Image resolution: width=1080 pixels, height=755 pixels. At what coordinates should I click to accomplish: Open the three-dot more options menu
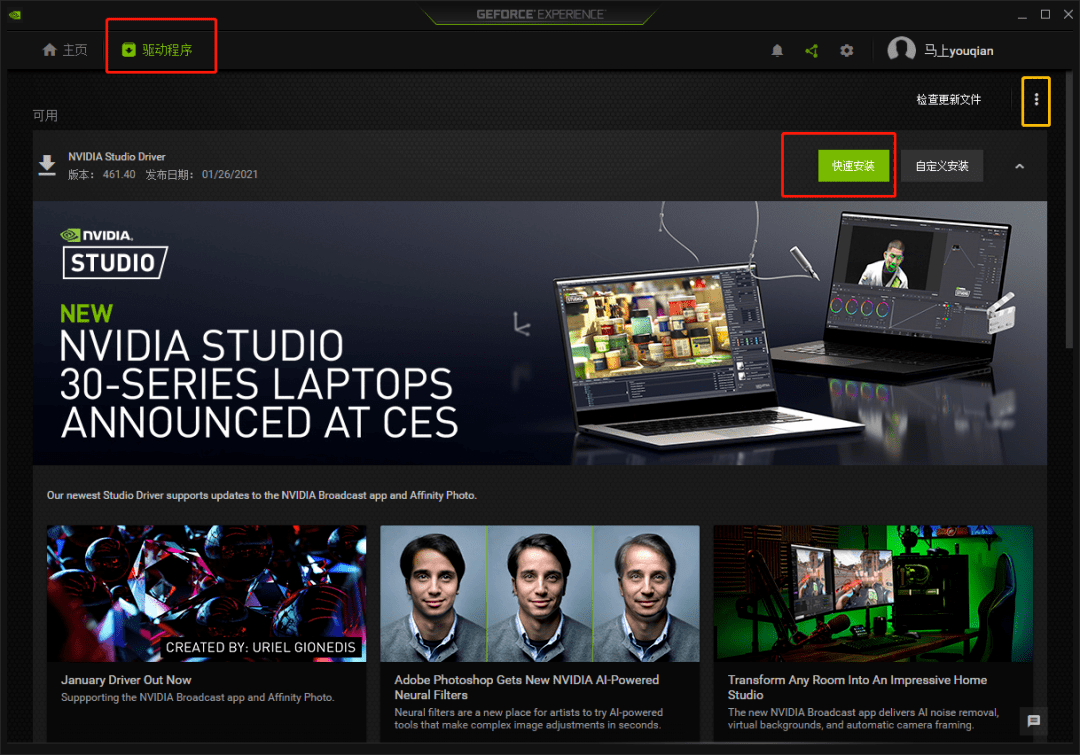click(1036, 101)
